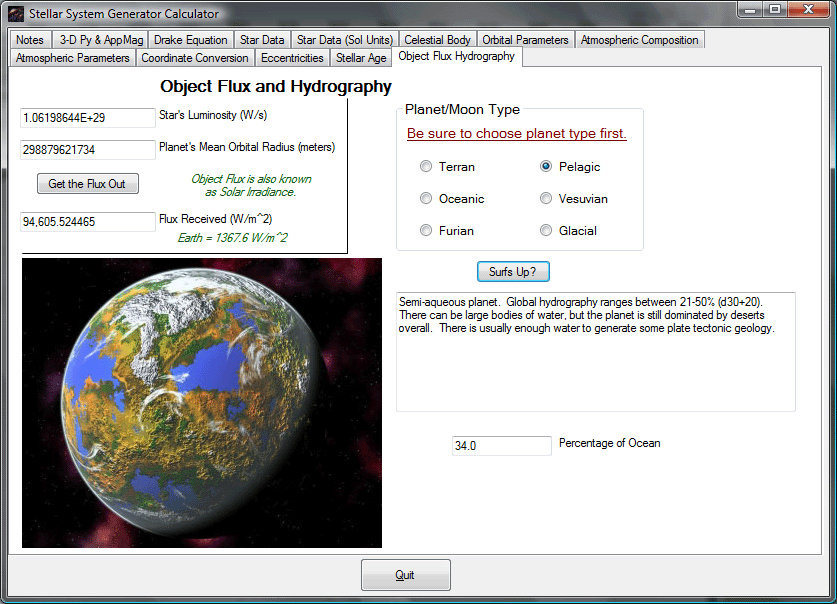The height and width of the screenshot is (604, 837).
Task: Minimize the Stellar System Generator window
Action: click(x=750, y=9)
